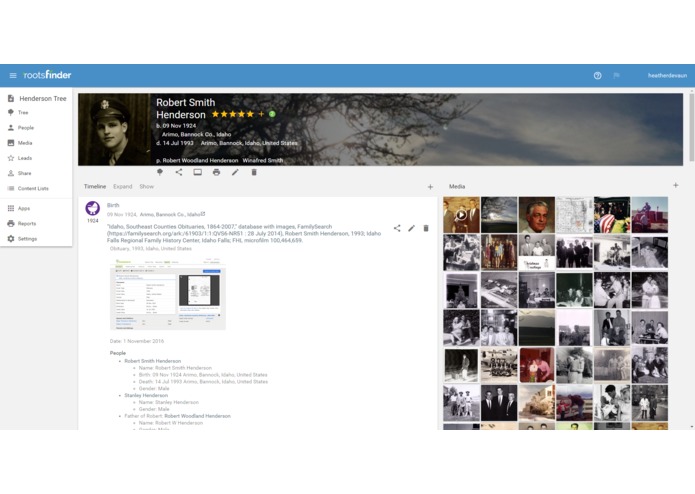Click the plus beside the stars
Viewport: 695px width, 494px height.
tap(261, 114)
